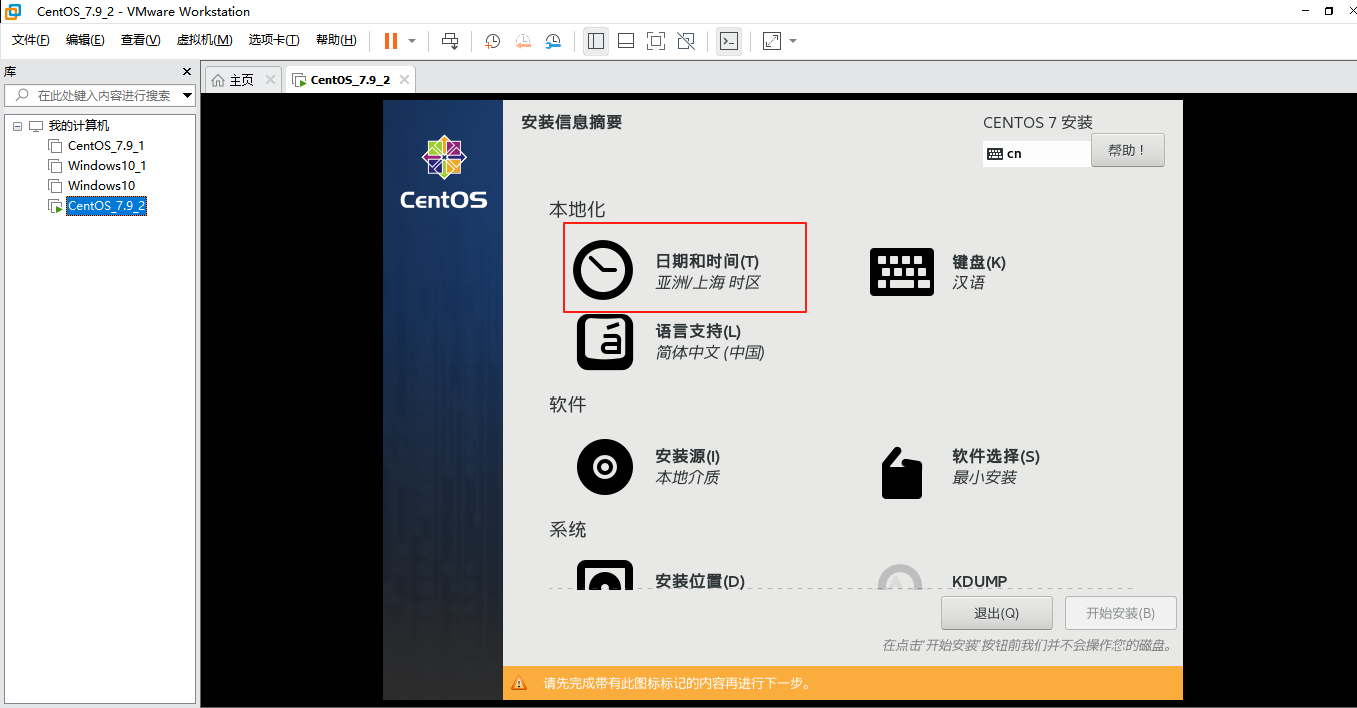Take a snapshot of this virtual machine

[x=493, y=41]
